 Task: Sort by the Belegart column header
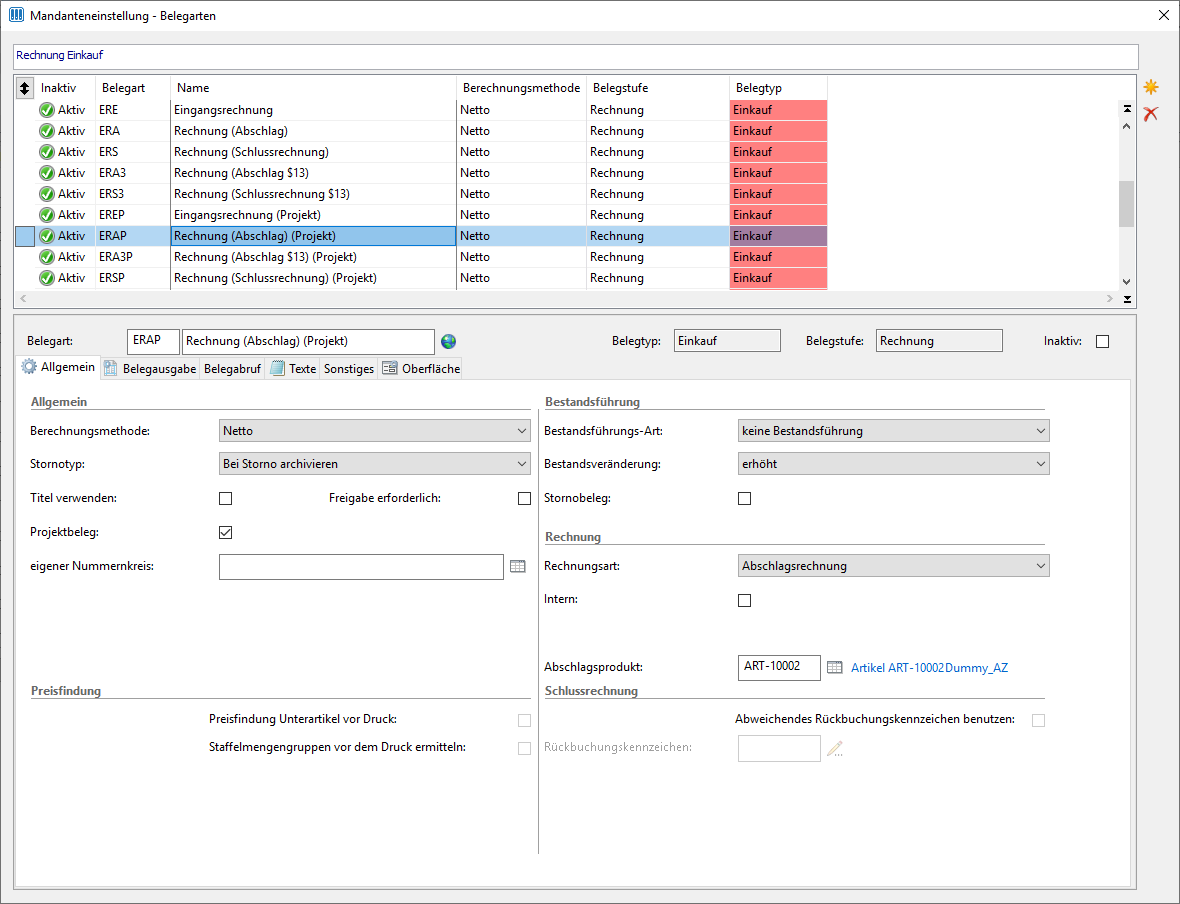133,88
